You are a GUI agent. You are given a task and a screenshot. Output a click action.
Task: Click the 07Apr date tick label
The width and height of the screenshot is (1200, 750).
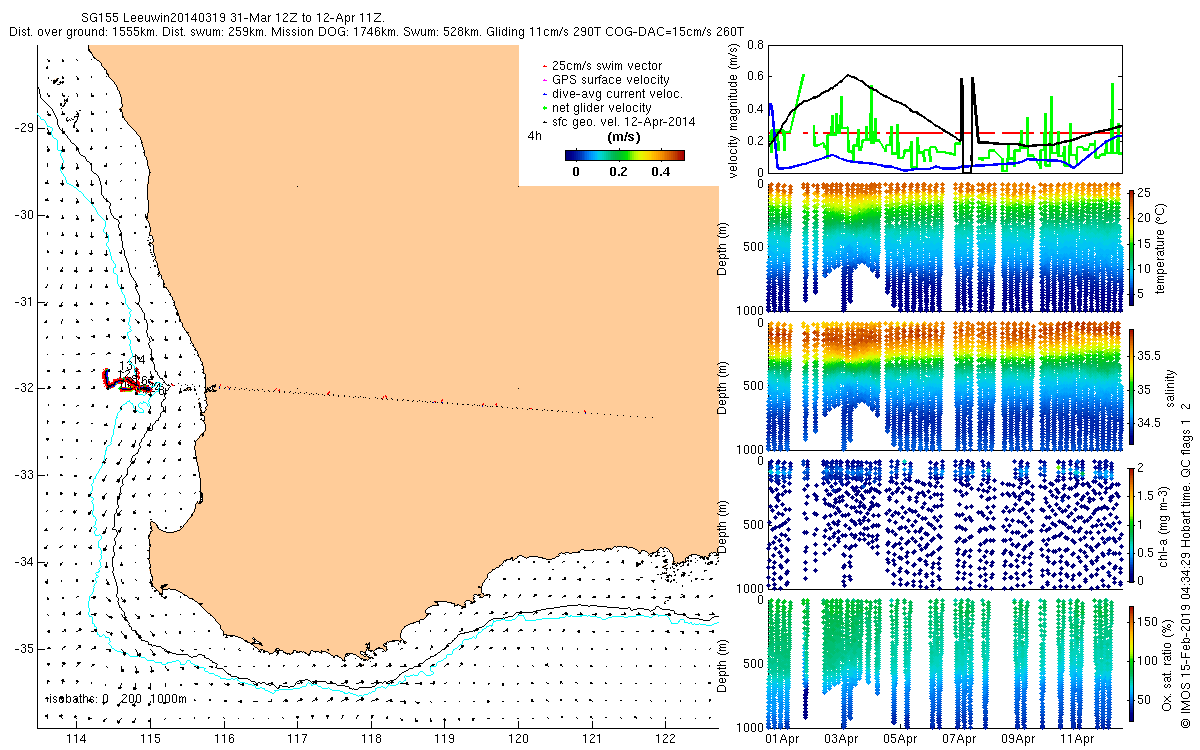[959, 740]
